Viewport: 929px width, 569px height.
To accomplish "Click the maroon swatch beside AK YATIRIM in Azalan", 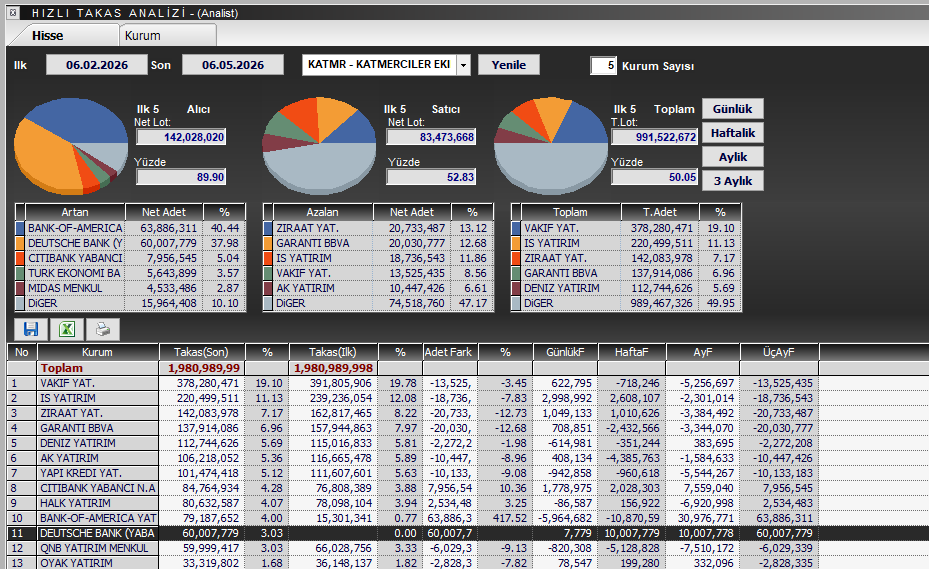I will click(x=268, y=288).
